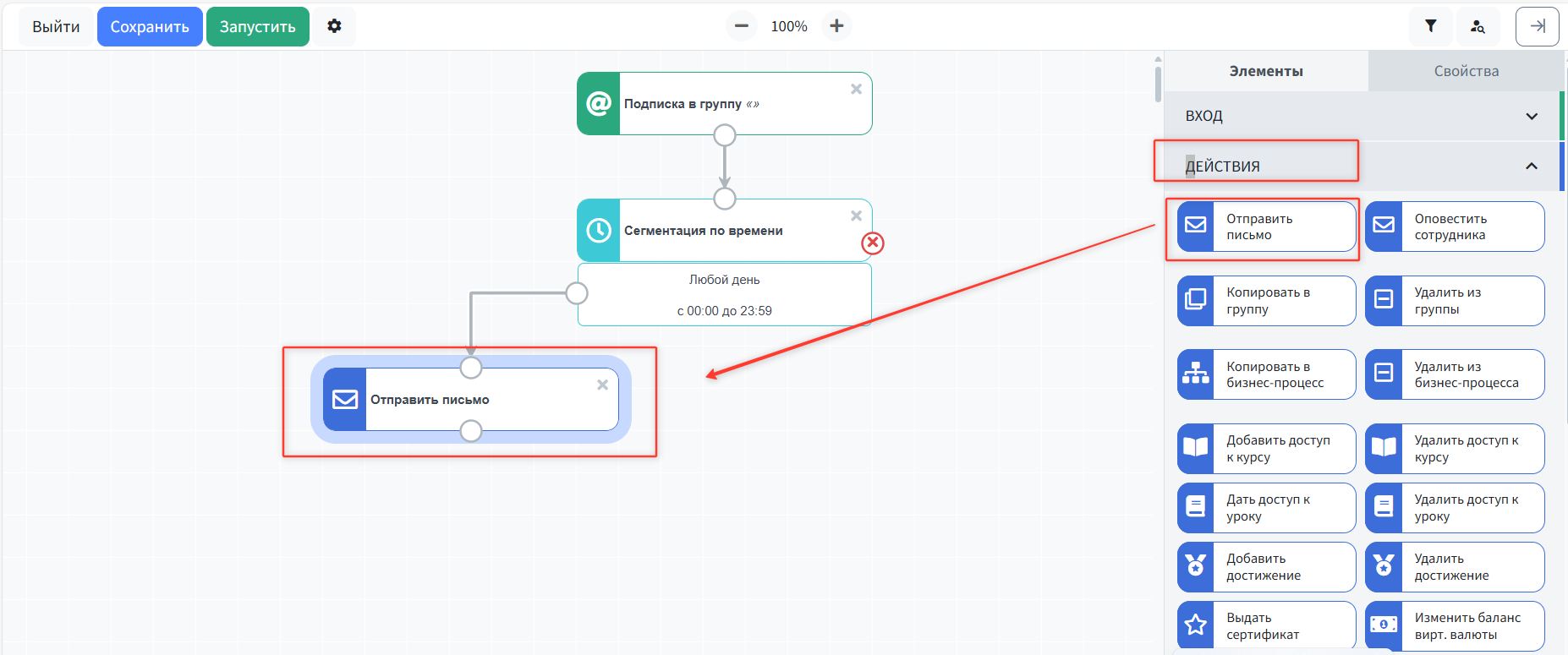Image resolution: width=1568 pixels, height=655 pixels.
Task: Select the 'Выдать сертификат' star element
Action: [1266, 625]
